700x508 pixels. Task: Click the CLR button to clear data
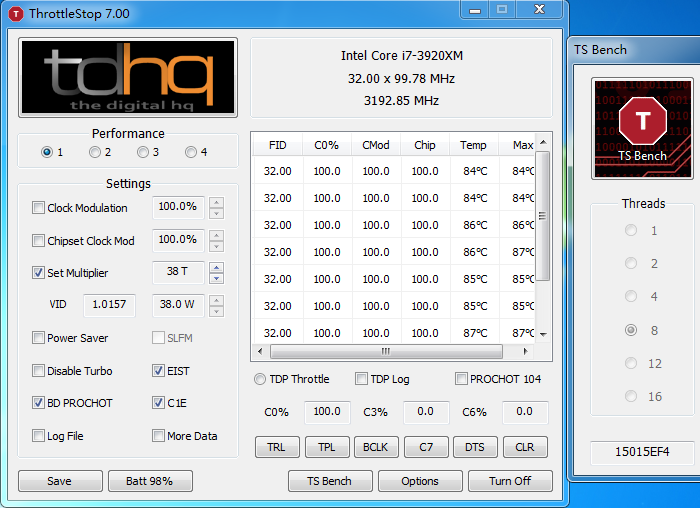coord(525,447)
